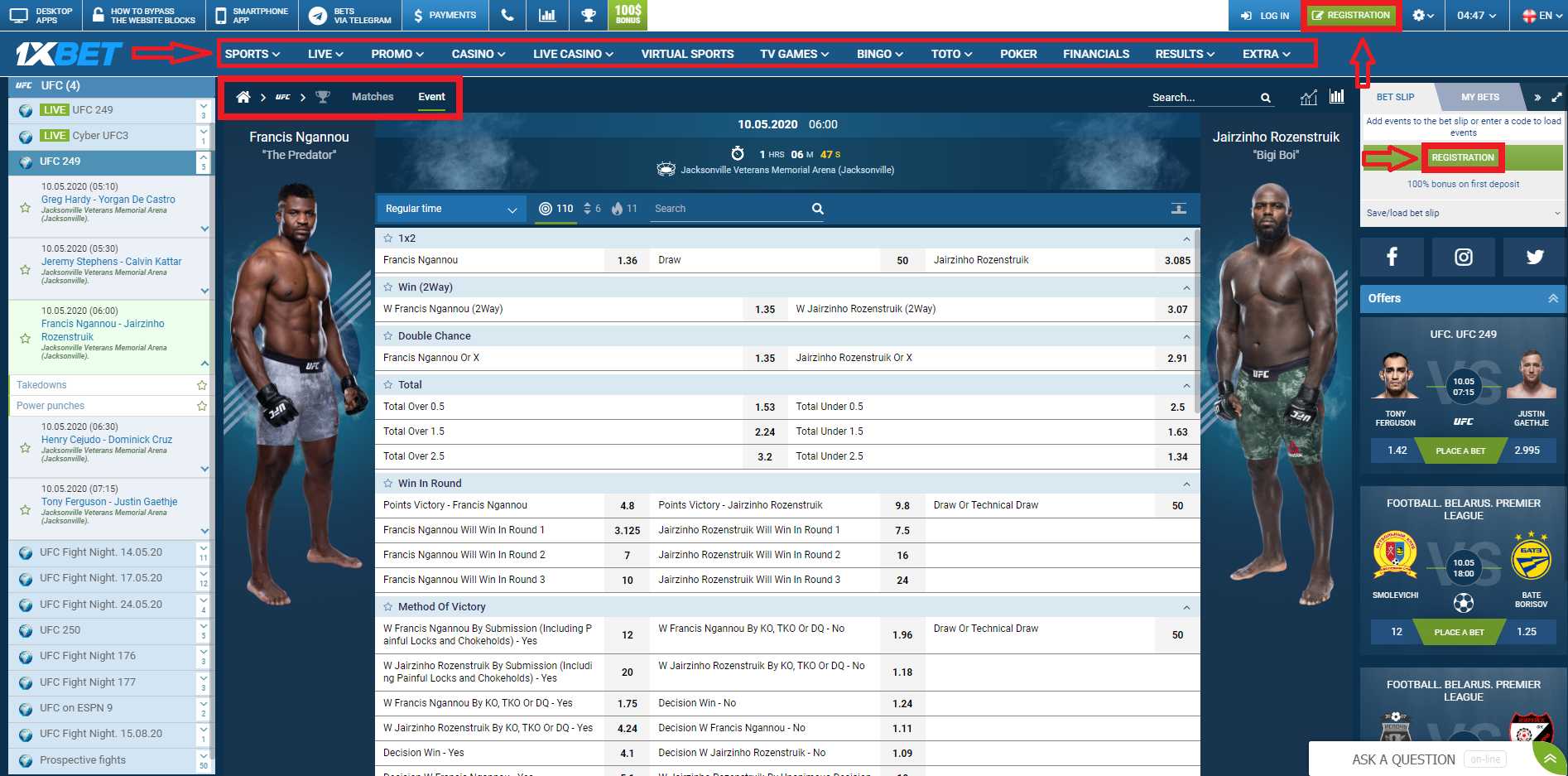This screenshot has height=776, width=1568.
Task: Open the Instagram social link
Action: click(x=1463, y=257)
